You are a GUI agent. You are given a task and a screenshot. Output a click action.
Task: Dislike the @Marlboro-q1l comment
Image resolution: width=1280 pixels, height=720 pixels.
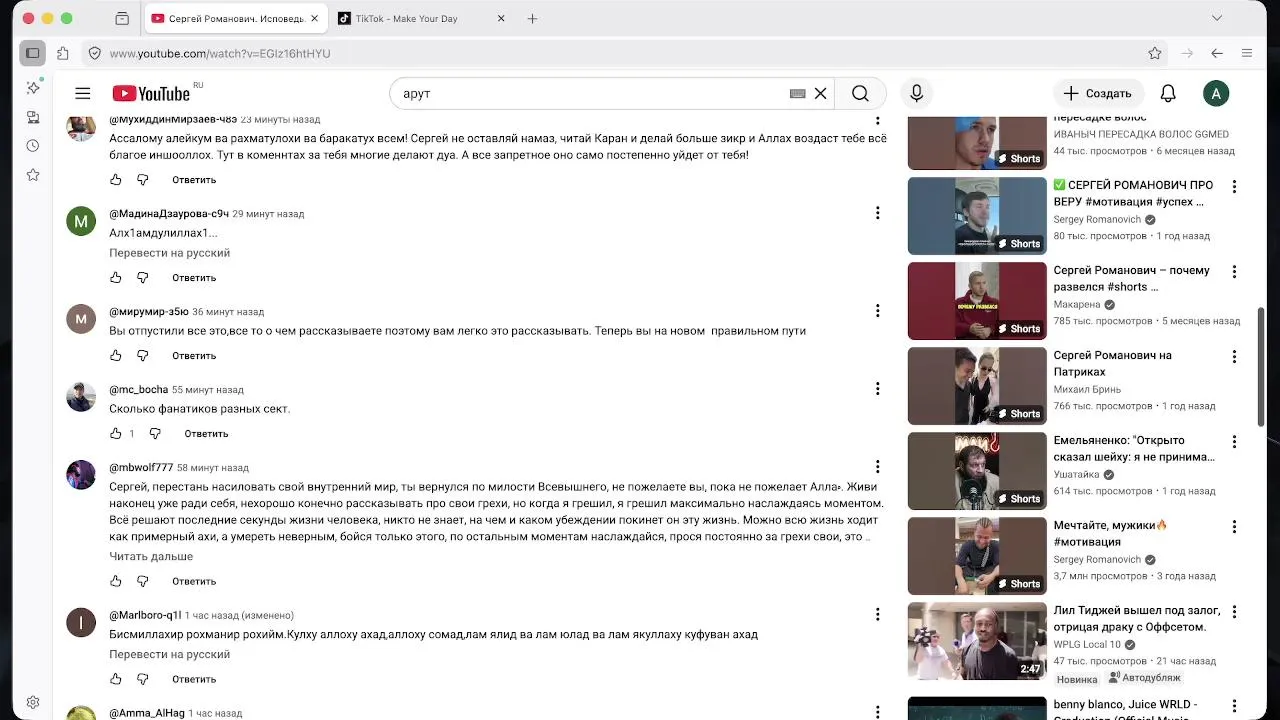[142, 679]
